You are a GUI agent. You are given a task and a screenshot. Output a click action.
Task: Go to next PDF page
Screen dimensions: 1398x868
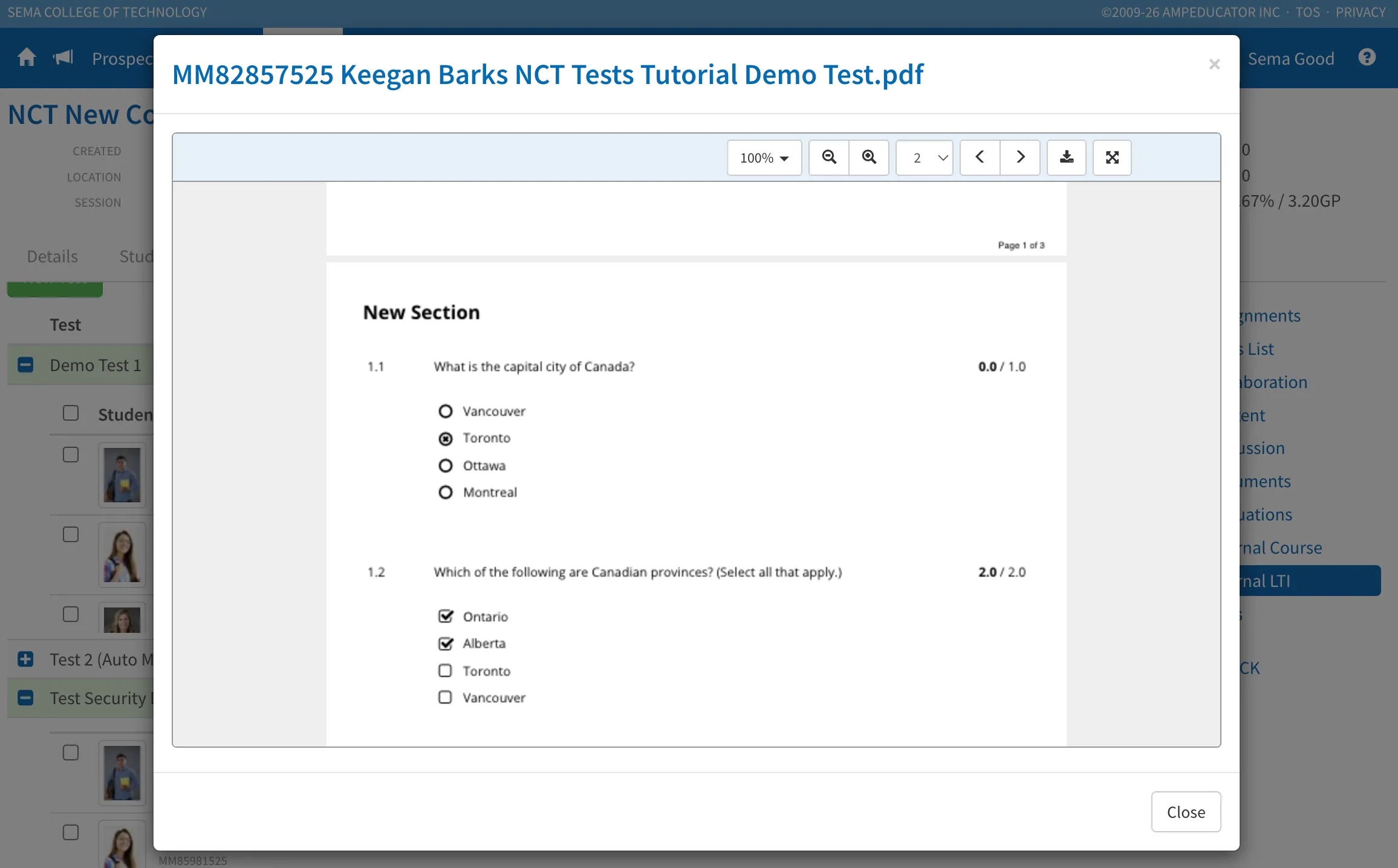click(1020, 158)
